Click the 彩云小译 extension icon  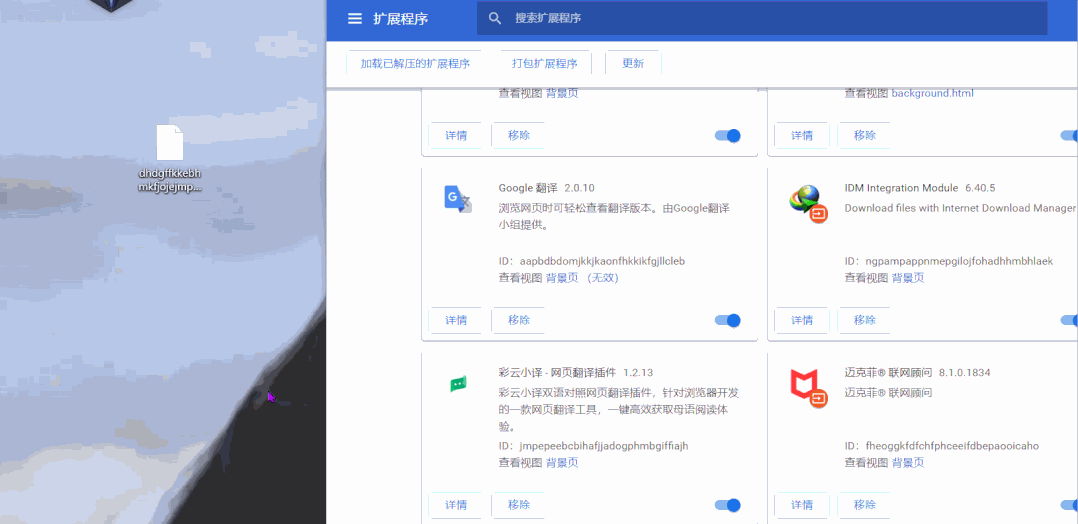click(458, 384)
